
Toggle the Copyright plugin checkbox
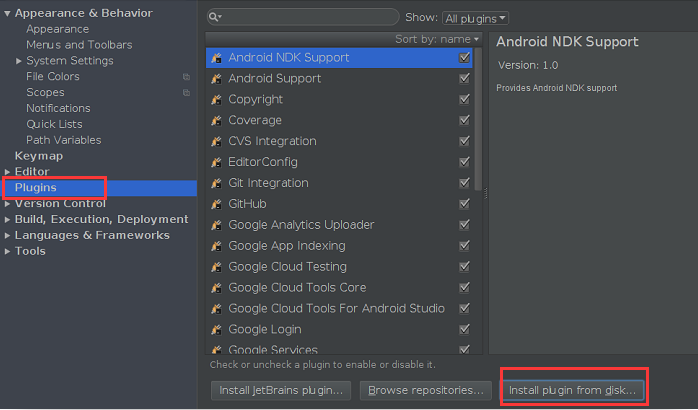[x=464, y=99]
